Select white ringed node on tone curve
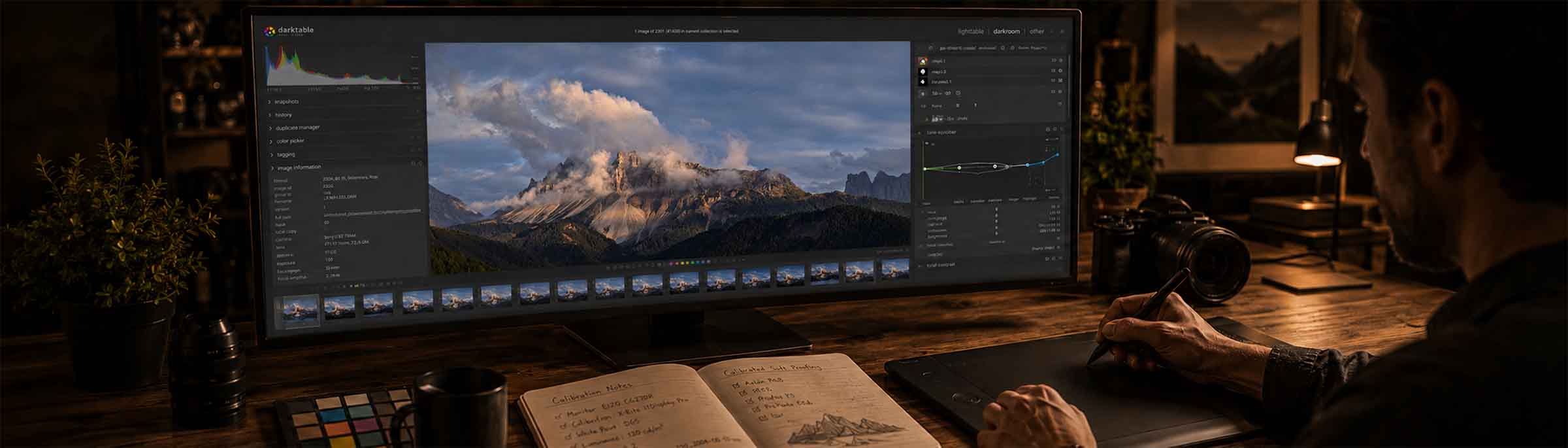 tap(995, 167)
